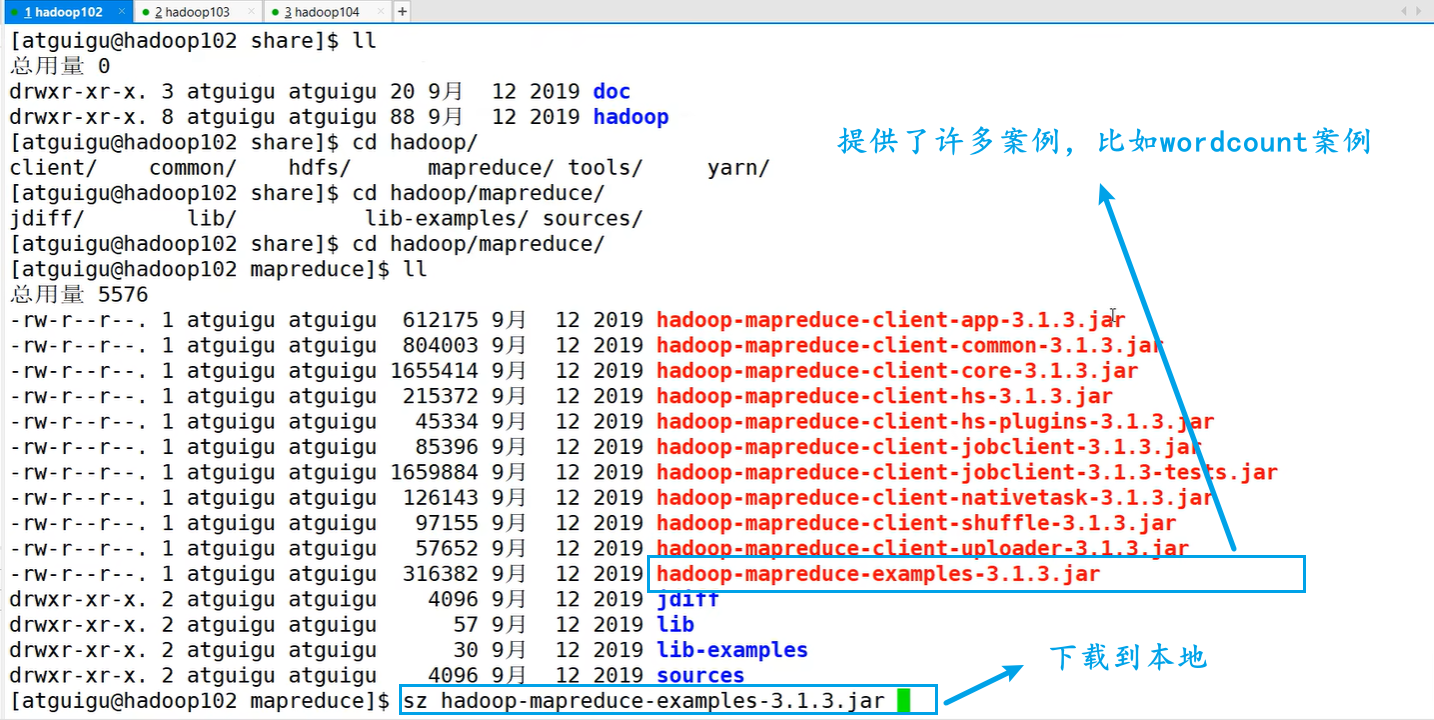Click hadoop-mapreduce-client-shuffle-3.1.3.jar file name

click(x=916, y=523)
